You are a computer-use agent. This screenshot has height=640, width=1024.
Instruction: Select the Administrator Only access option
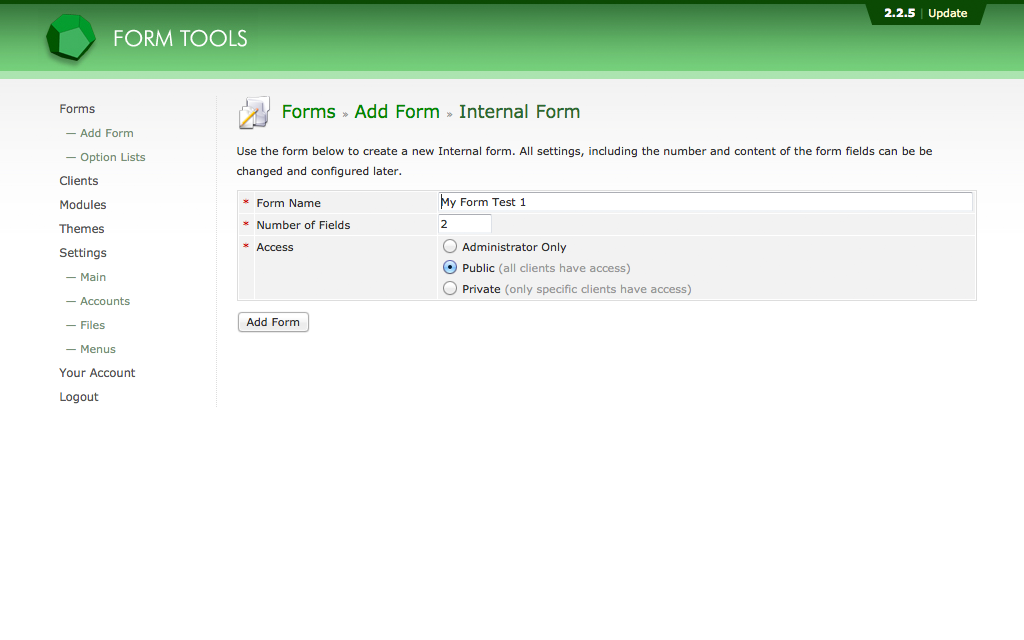[x=449, y=245]
